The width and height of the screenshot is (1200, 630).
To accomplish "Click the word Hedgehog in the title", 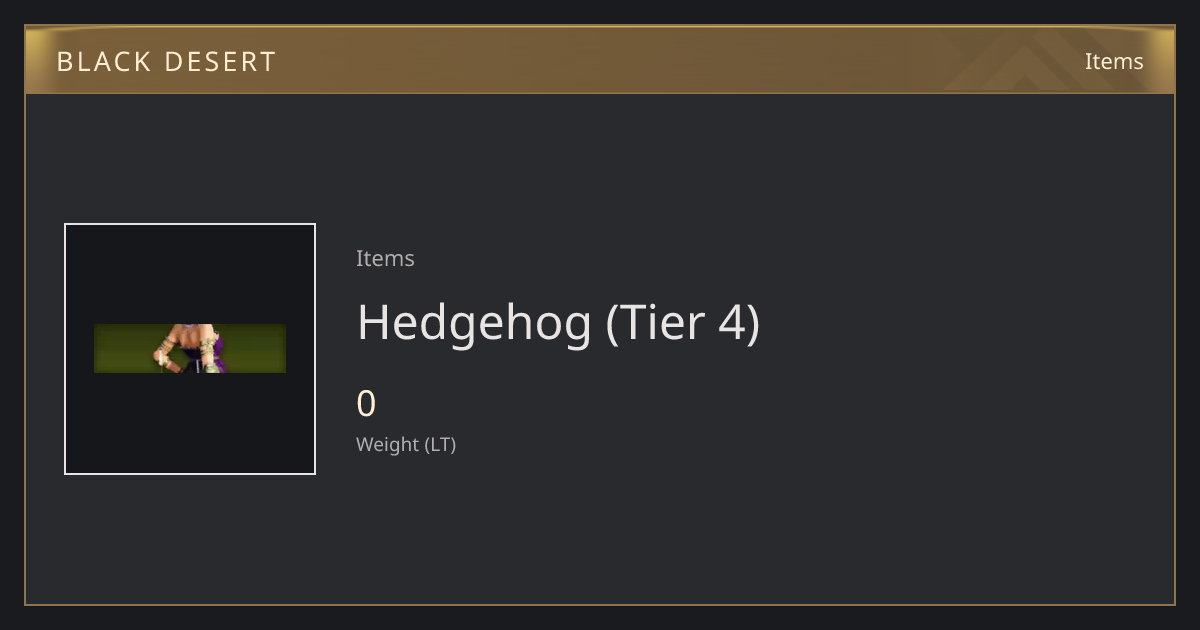I will pos(475,323).
